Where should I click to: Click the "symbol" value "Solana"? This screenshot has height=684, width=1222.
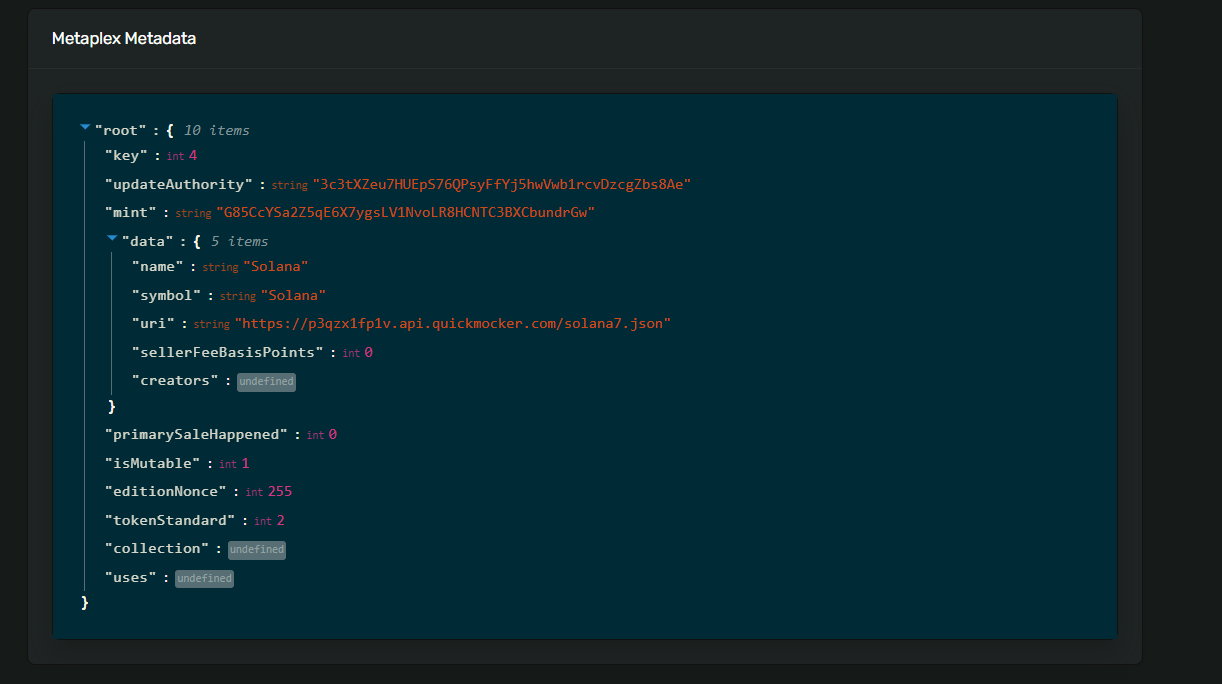(293, 296)
